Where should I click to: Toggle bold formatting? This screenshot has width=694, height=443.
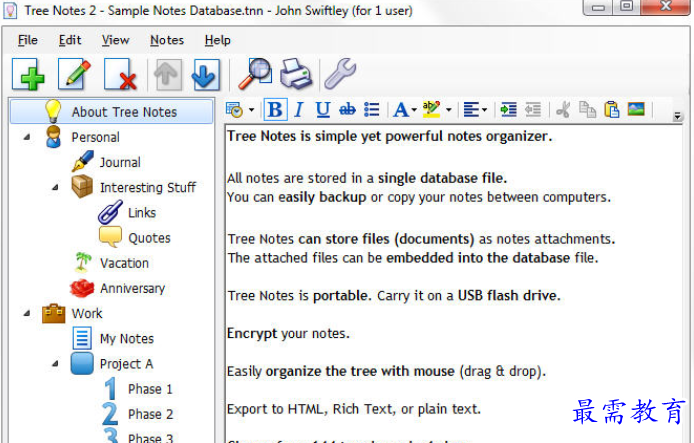pos(275,109)
